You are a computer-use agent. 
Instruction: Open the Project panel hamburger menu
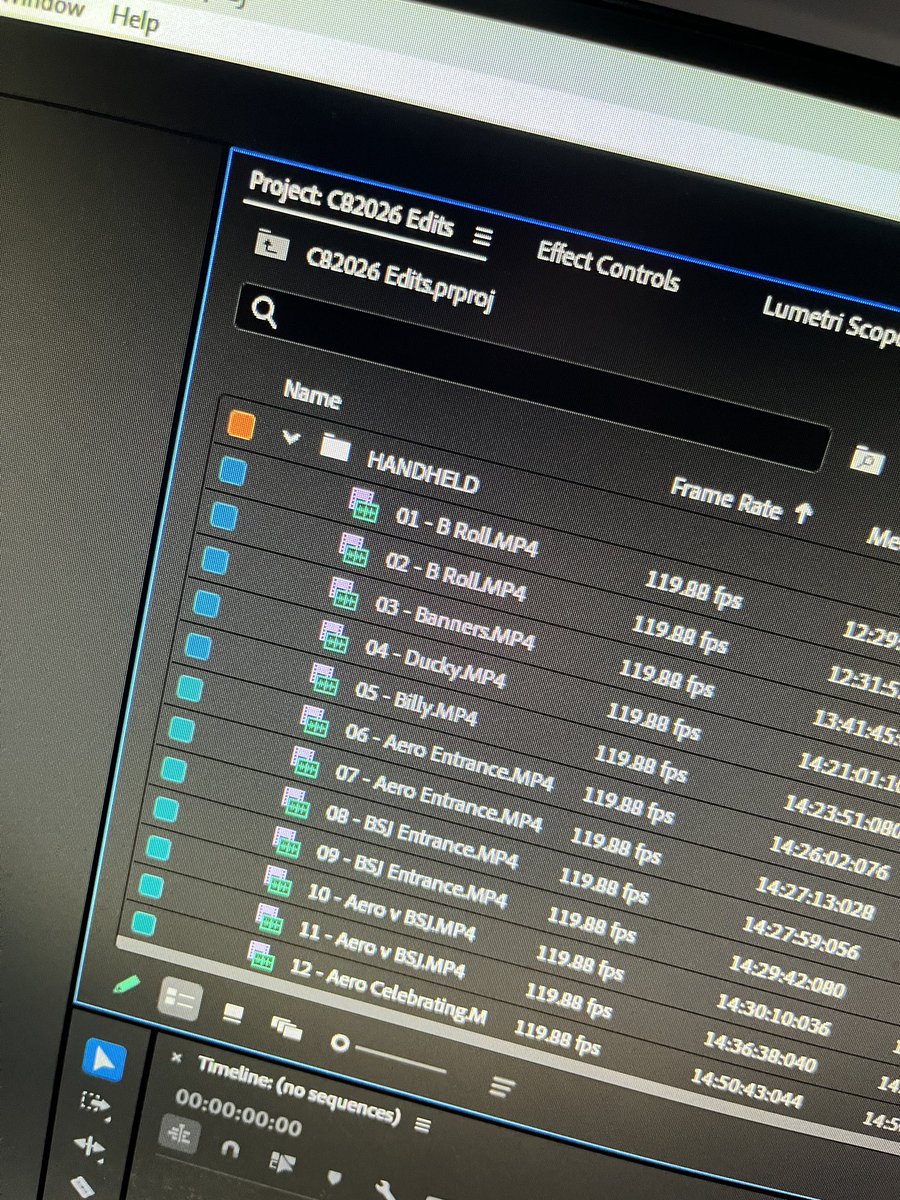click(483, 236)
